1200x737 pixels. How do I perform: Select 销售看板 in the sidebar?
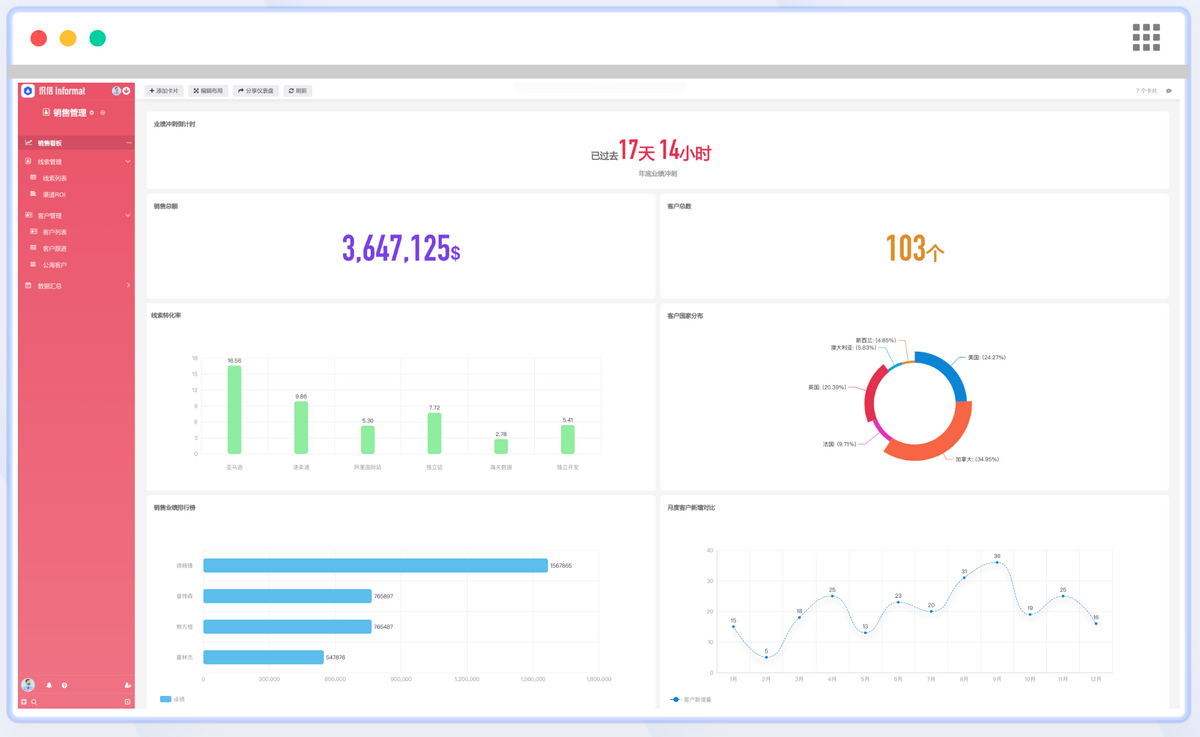click(x=76, y=143)
